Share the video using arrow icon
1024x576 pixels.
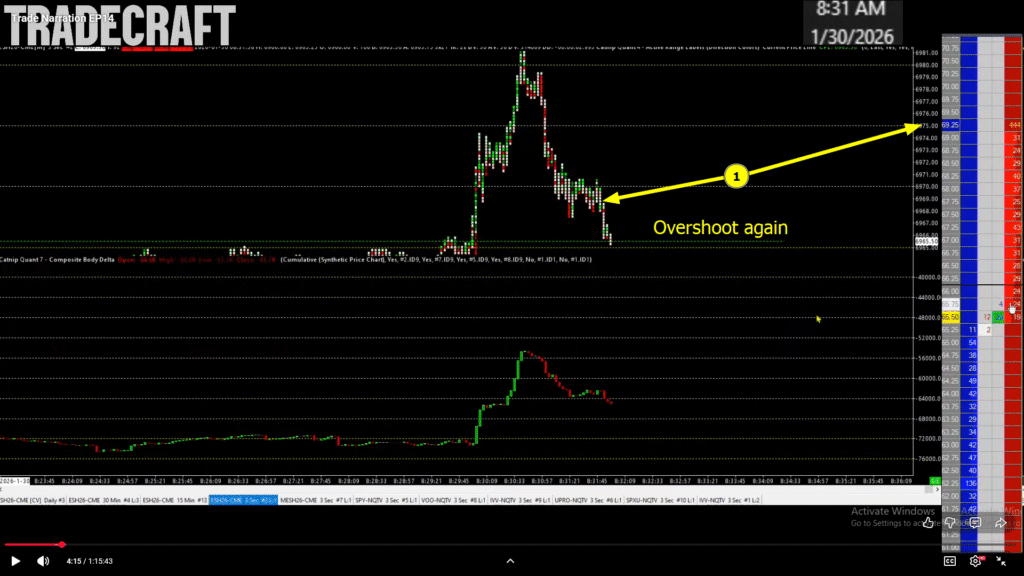coord(1000,522)
